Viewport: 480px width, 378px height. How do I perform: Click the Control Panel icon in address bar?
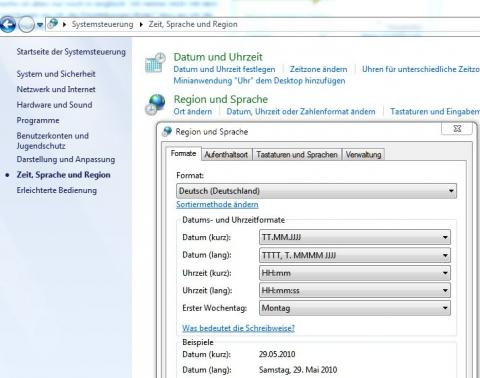53,24
